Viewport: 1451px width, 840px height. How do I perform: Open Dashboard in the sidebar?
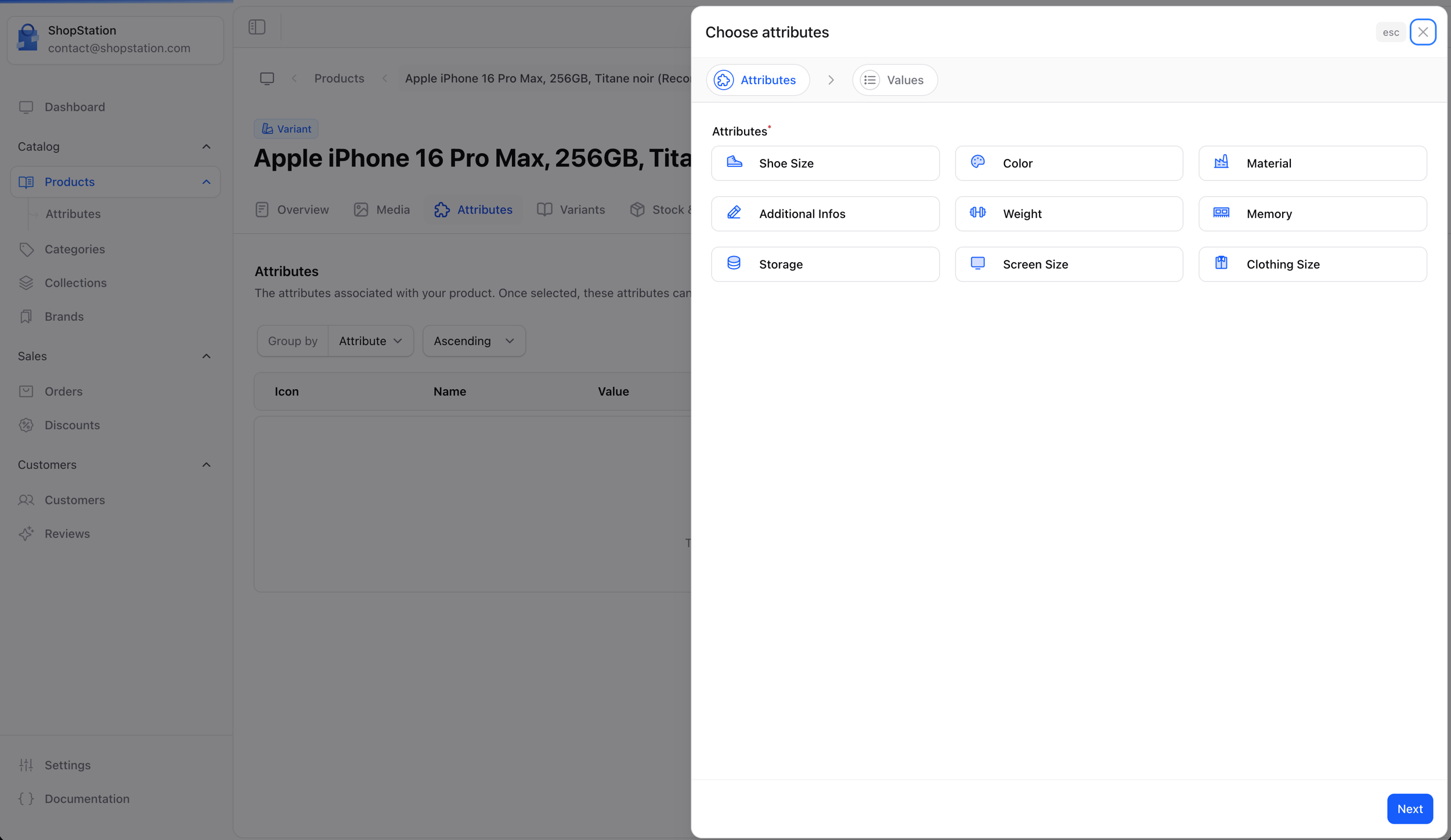pos(115,107)
